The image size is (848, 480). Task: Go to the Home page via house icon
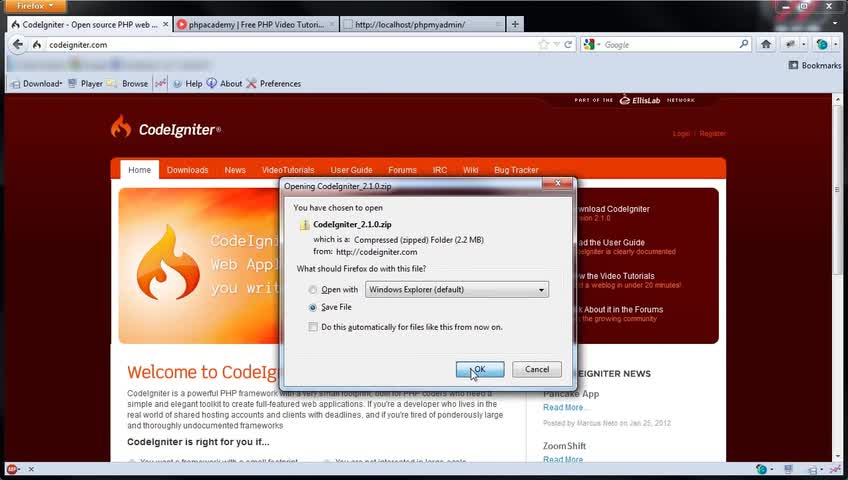click(x=766, y=44)
